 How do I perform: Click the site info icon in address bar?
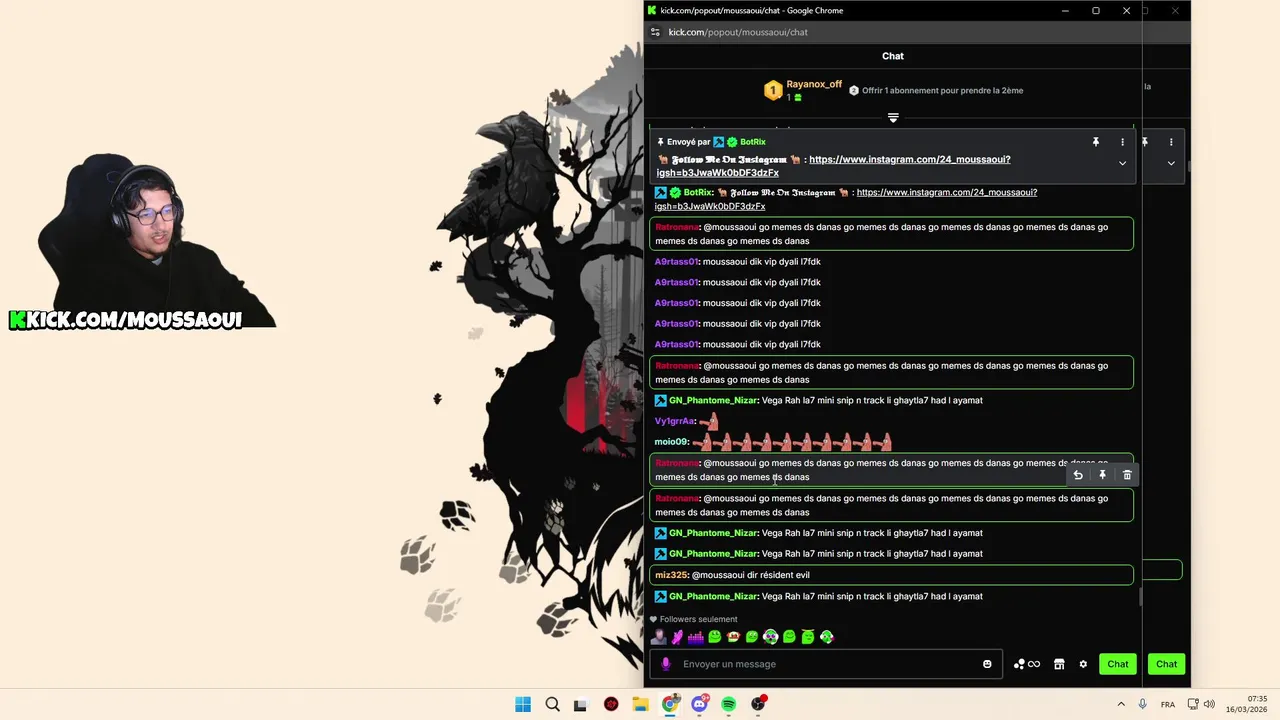pyautogui.click(x=655, y=32)
